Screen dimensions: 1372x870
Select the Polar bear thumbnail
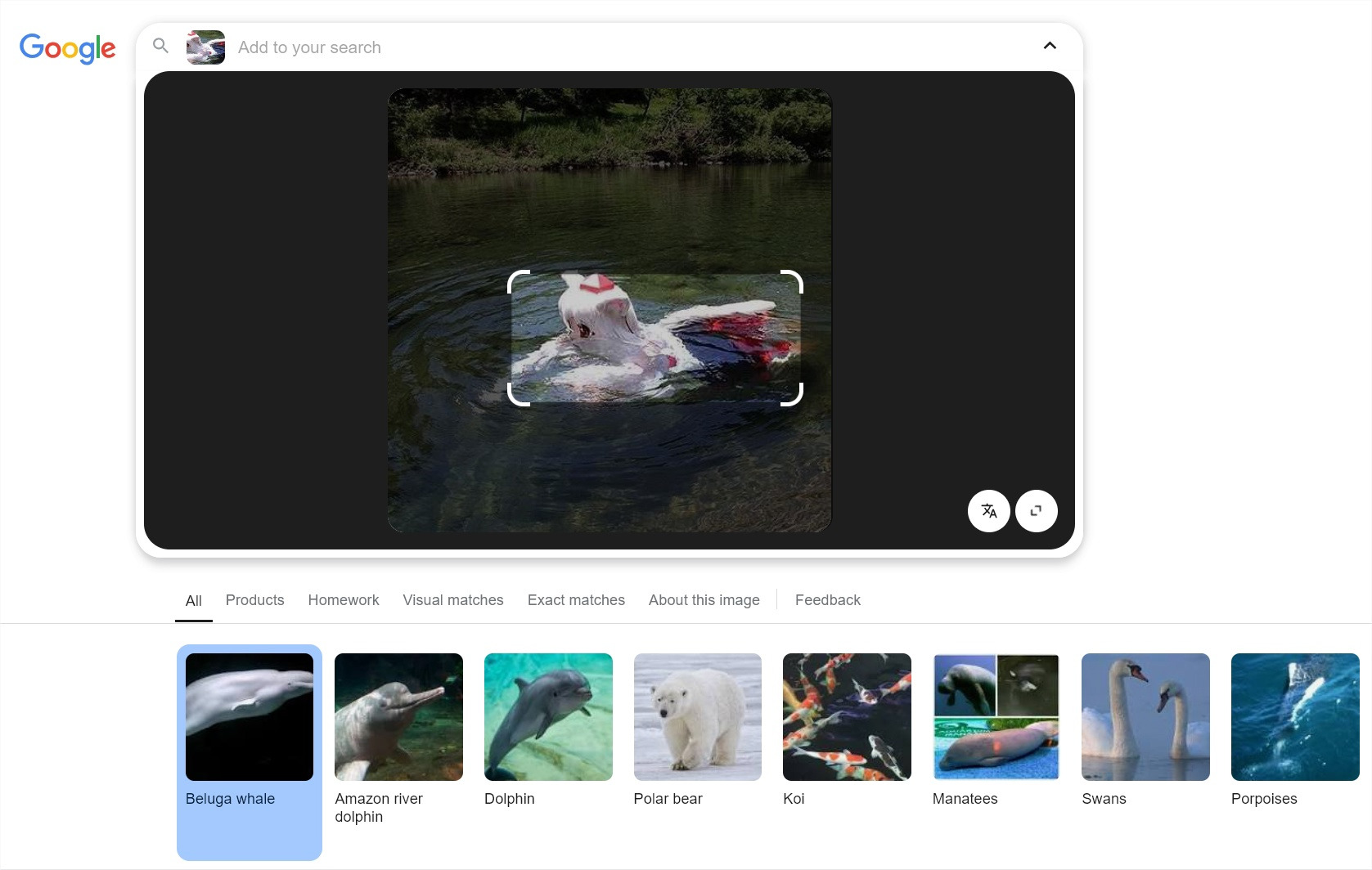point(697,717)
